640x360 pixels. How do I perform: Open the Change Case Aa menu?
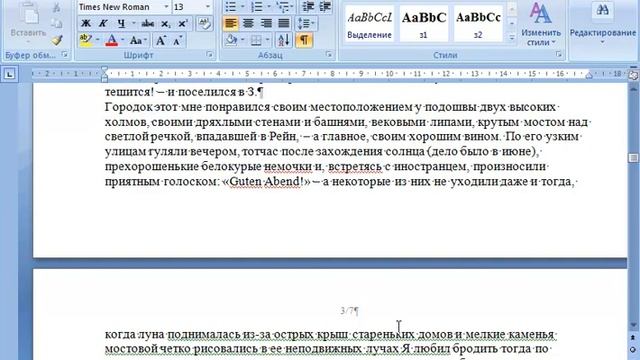(138, 40)
